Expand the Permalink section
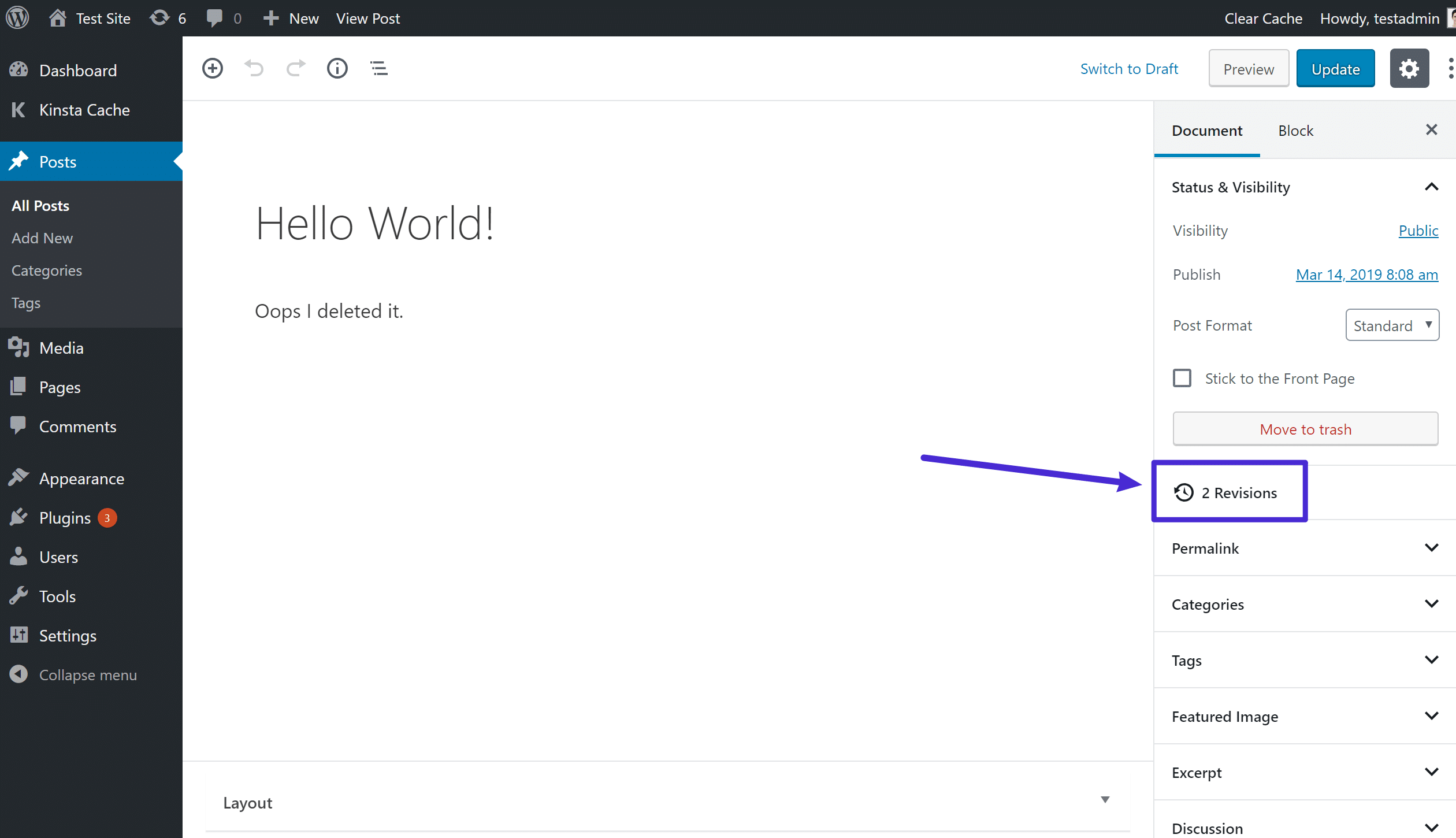The image size is (1456, 838). (x=1431, y=548)
